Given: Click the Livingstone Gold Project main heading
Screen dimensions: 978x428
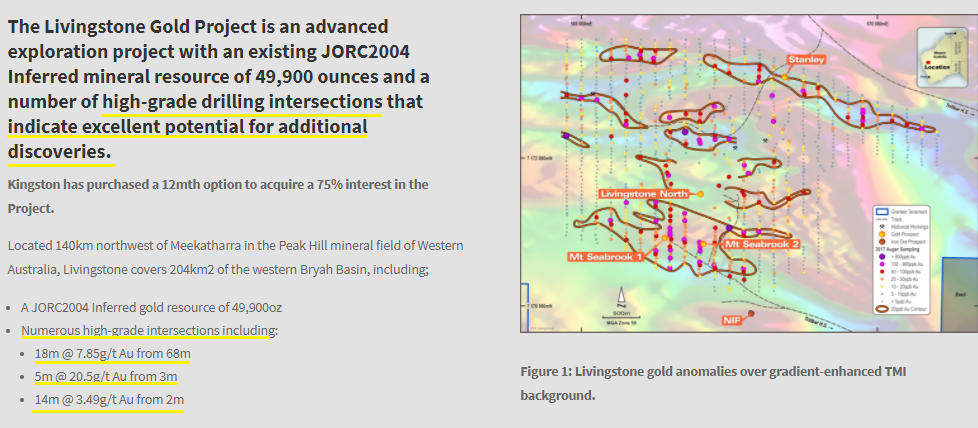Looking at the screenshot, I should point(219,89).
